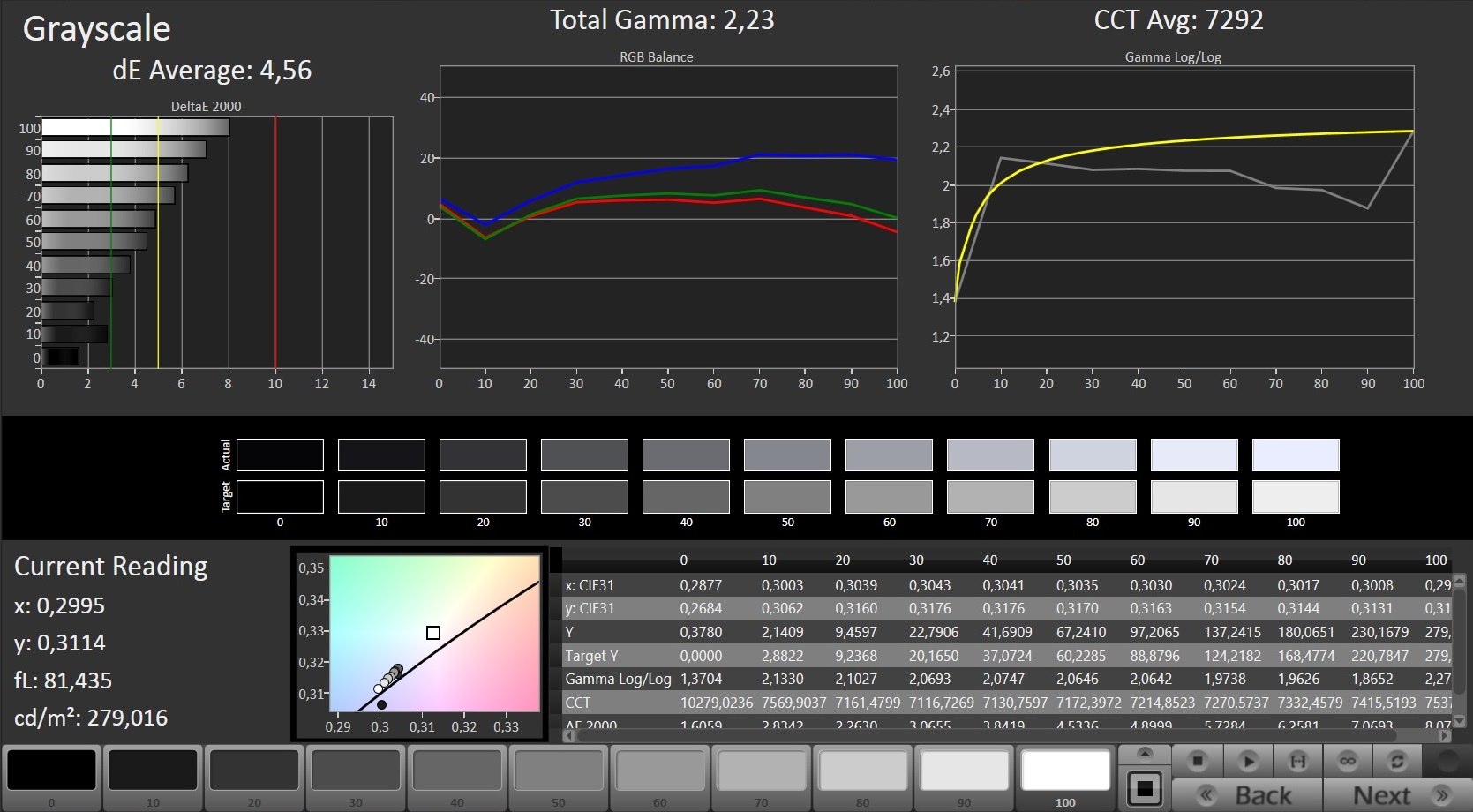Click the double-chevron icon on Next

[x=1442, y=795]
